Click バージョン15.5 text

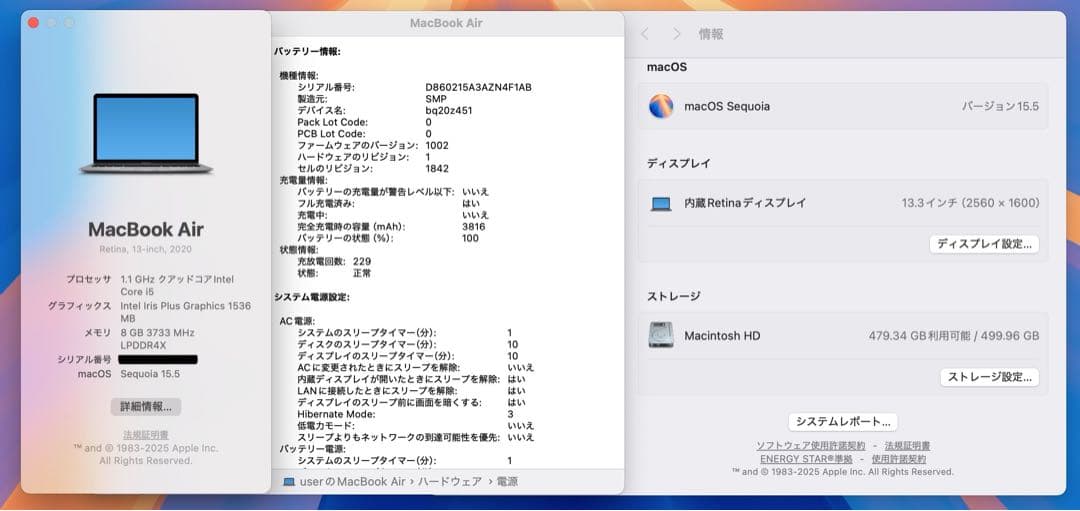(x=1000, y=106)
